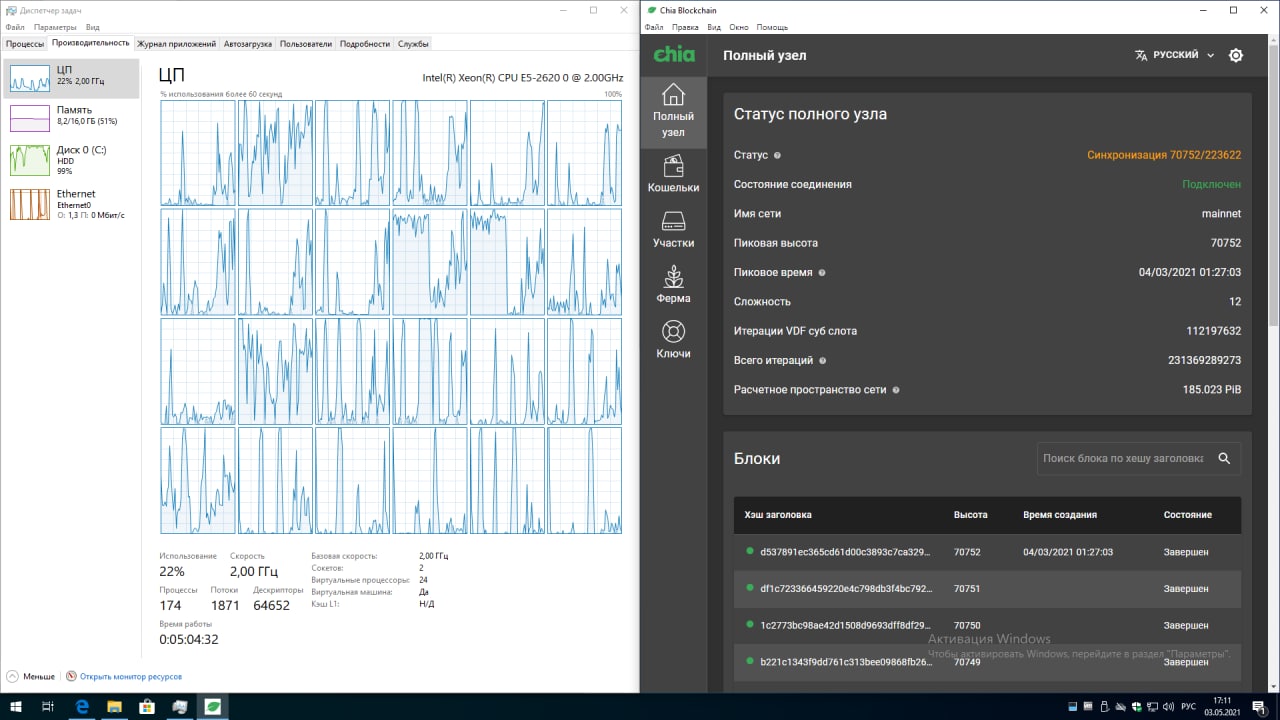The image size is (1280, 720).
Task: Open block df1c723366459220e4c798db3f4bc792 row
Action: click(987, 589)
